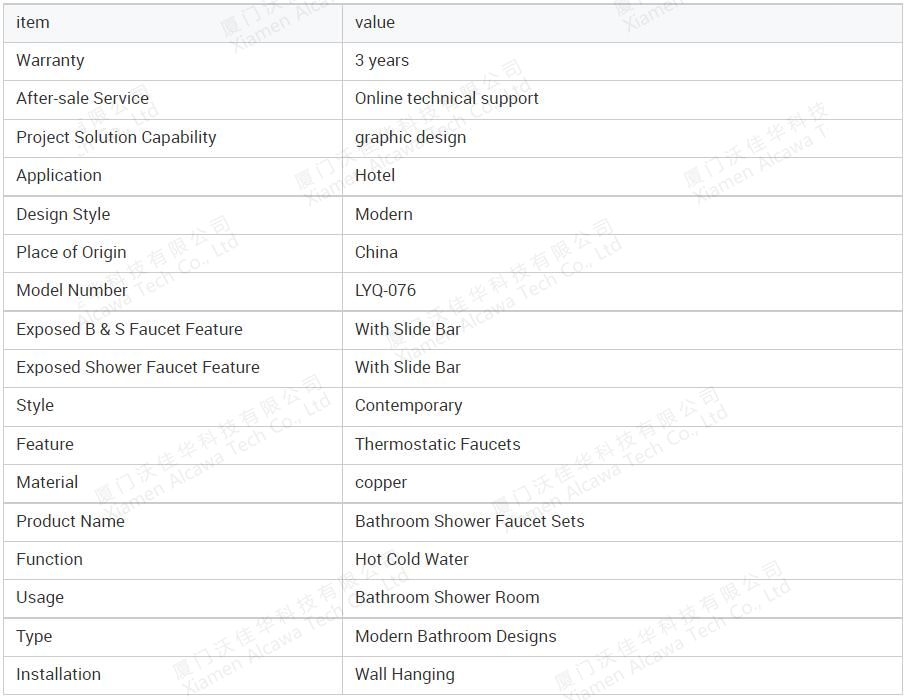Click 'Online technical support' value
Screen dimensions: 907x700
[x=447, y=99]
